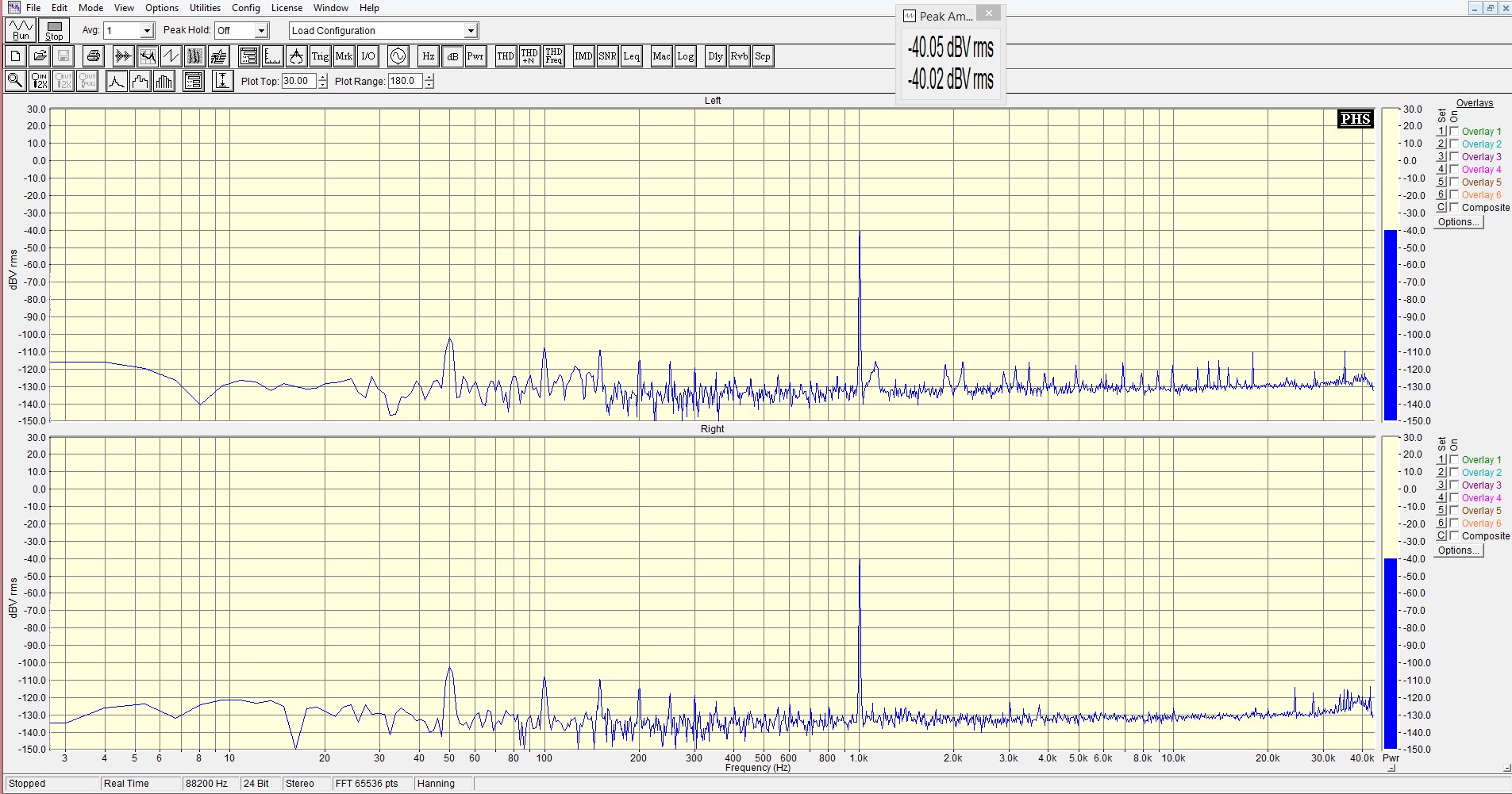Expand the Avg dropdown
This screenshot has height=794, width=1512.
147,31
